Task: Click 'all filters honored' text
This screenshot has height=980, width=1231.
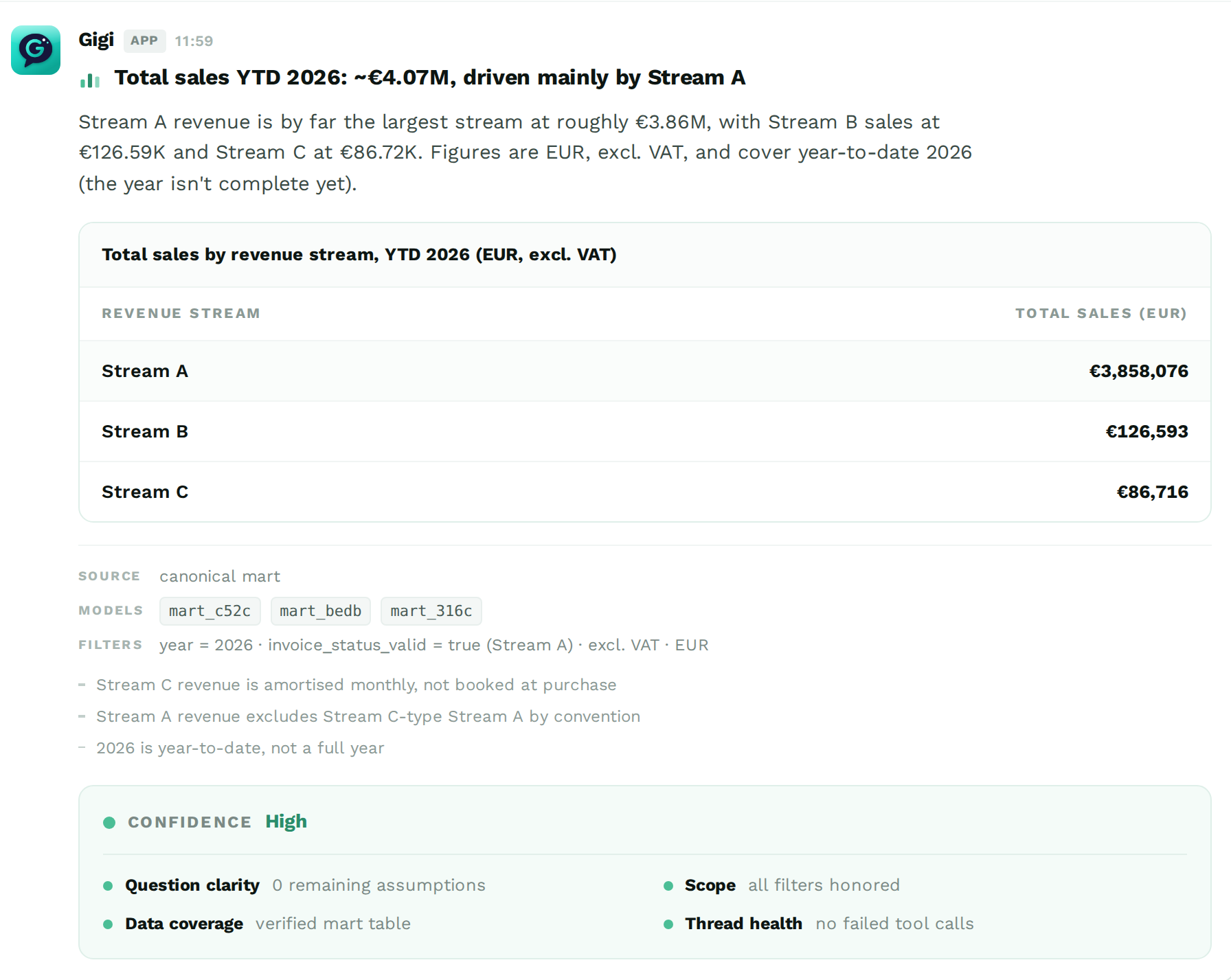Action: click(x=824, y=886)
